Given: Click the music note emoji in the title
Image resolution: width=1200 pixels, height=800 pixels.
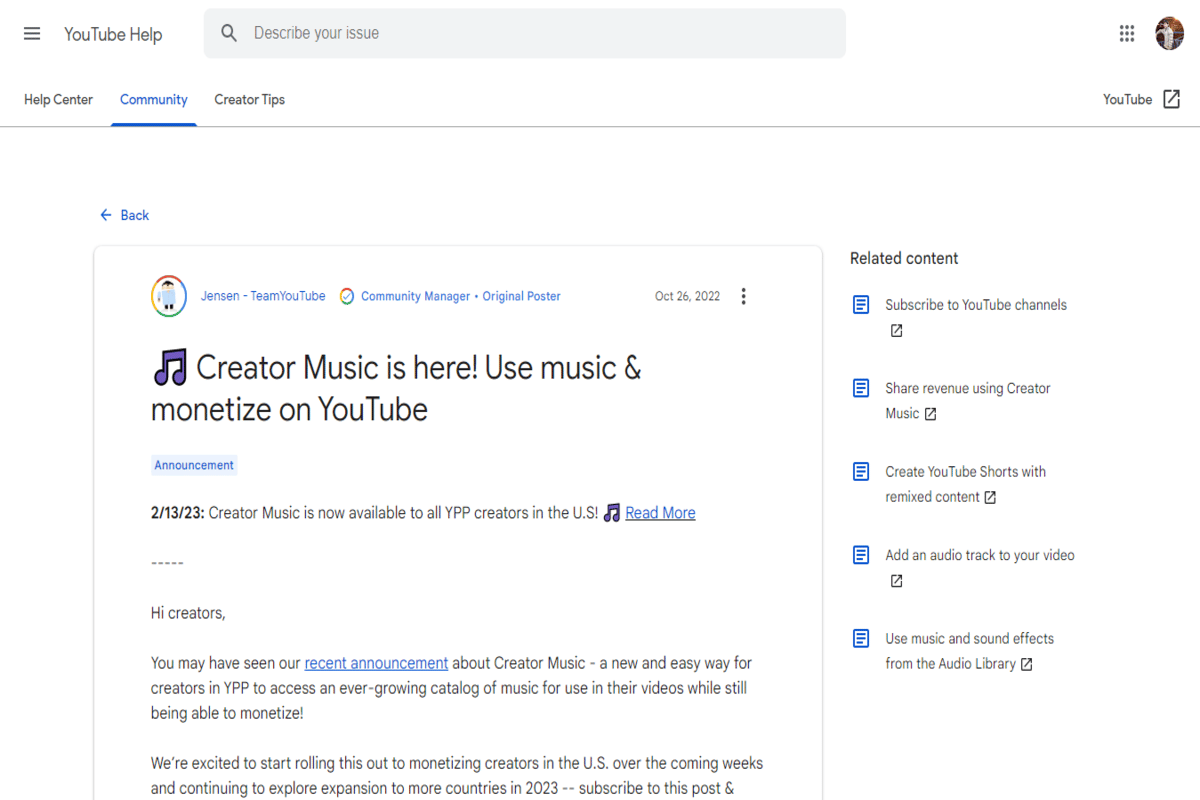Looking at the screenshot, I should pos(170,368).
